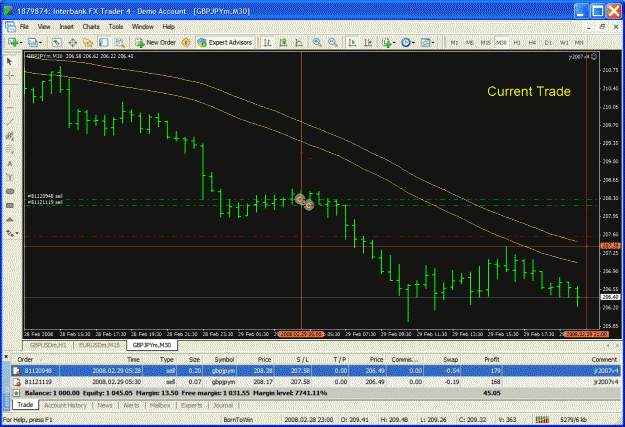Expand the Profiles dropdown arrow
Screen dimensions: 625x427
40,42
